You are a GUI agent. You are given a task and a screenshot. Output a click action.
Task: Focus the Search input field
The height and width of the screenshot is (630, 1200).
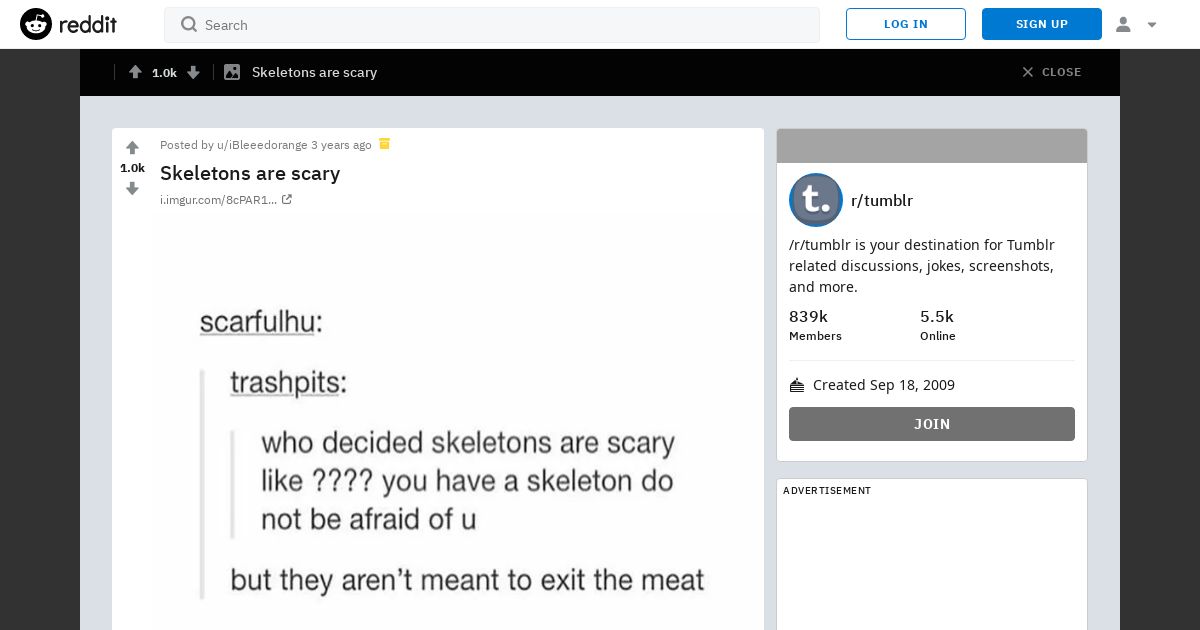(492, 25)
